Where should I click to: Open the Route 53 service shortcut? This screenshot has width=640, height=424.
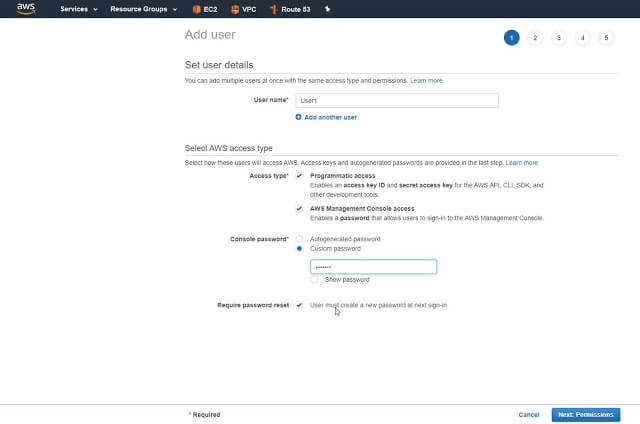click(288, 9)
